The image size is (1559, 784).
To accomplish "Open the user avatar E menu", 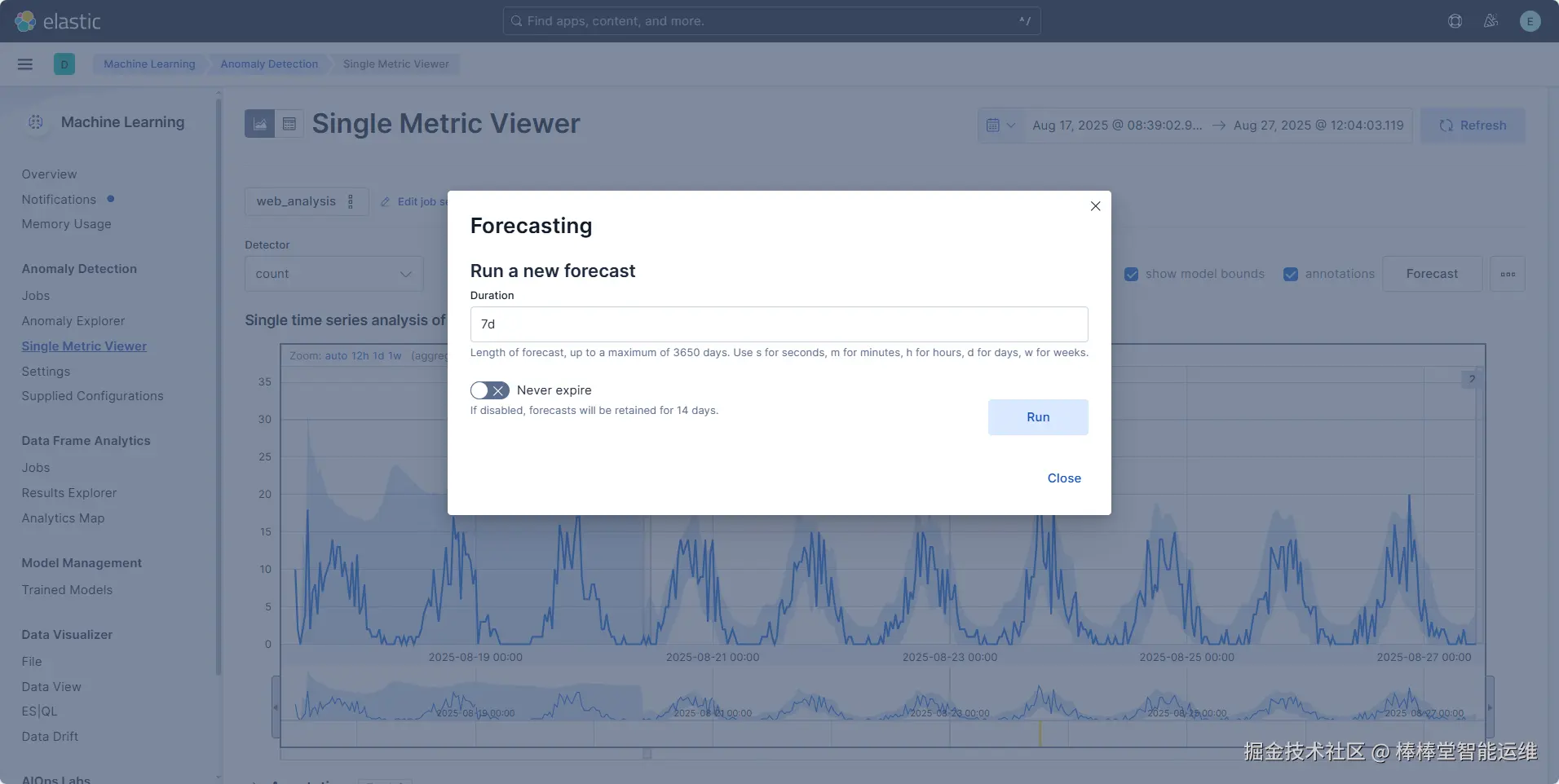I will coord(1530,21).
